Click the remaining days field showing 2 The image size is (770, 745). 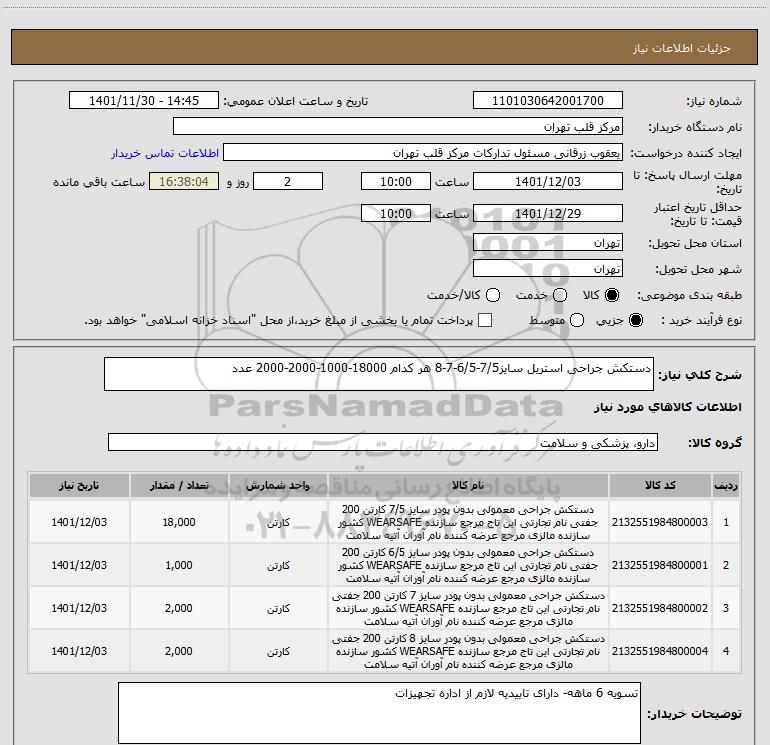click(x=288, y=181)
